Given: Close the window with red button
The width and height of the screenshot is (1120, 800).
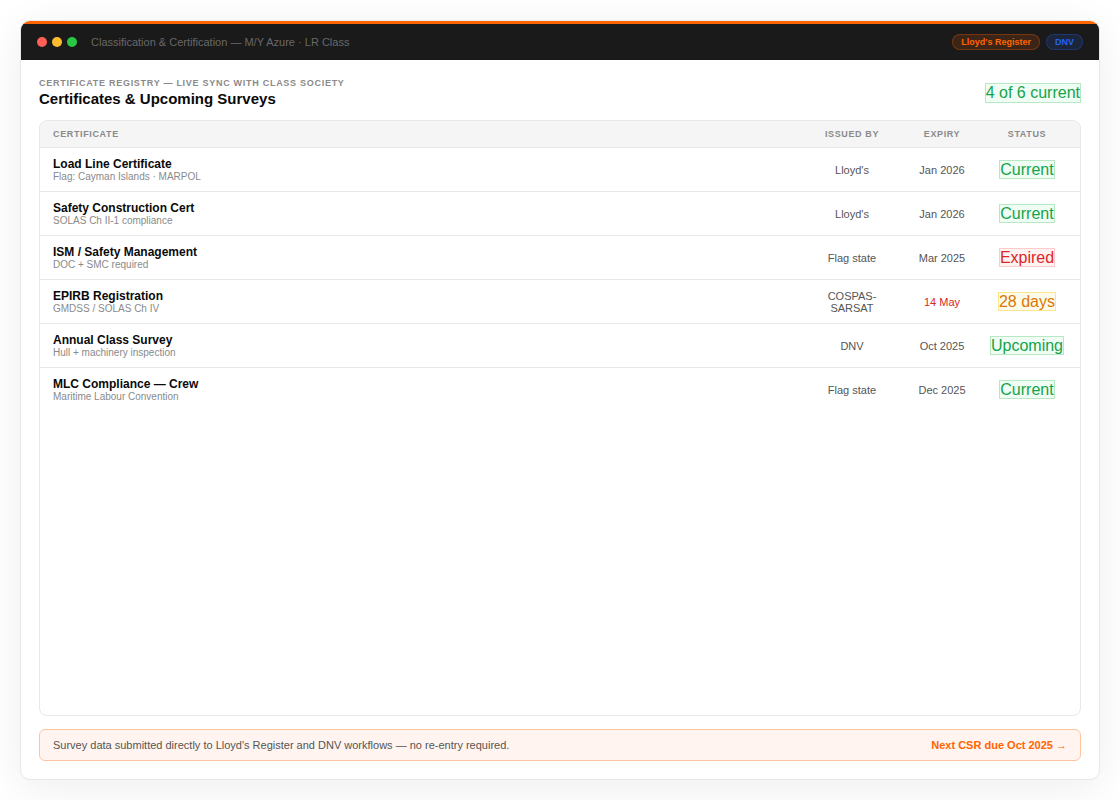Looking at the screenshot, I should [x=42, y=42].
